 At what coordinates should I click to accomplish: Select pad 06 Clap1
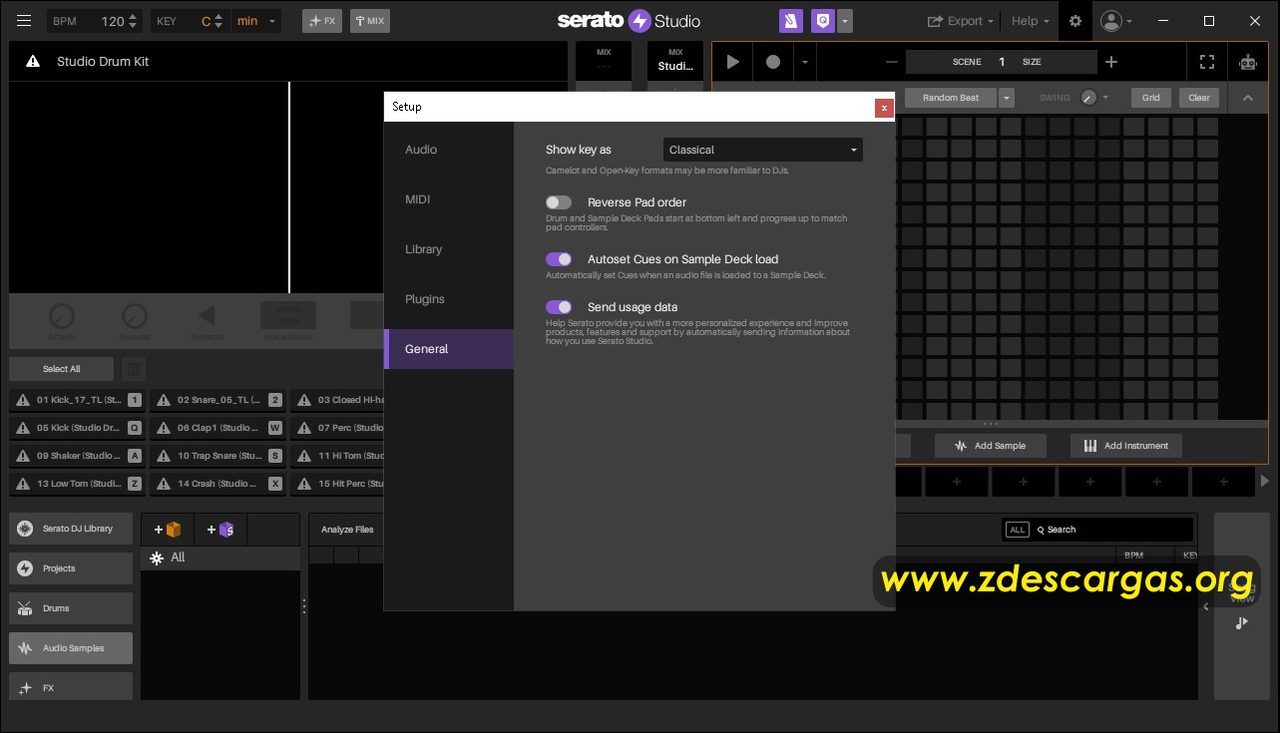[x=218, y=428]
